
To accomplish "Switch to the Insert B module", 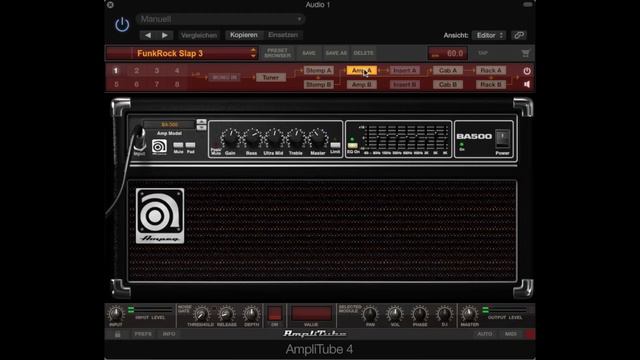I will coord(404,84).
